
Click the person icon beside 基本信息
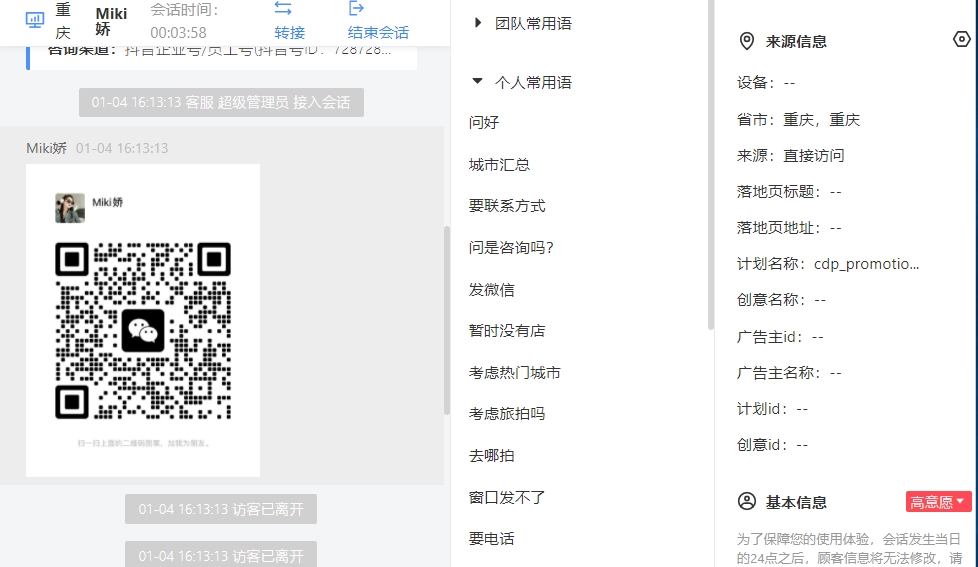[747, 502]
